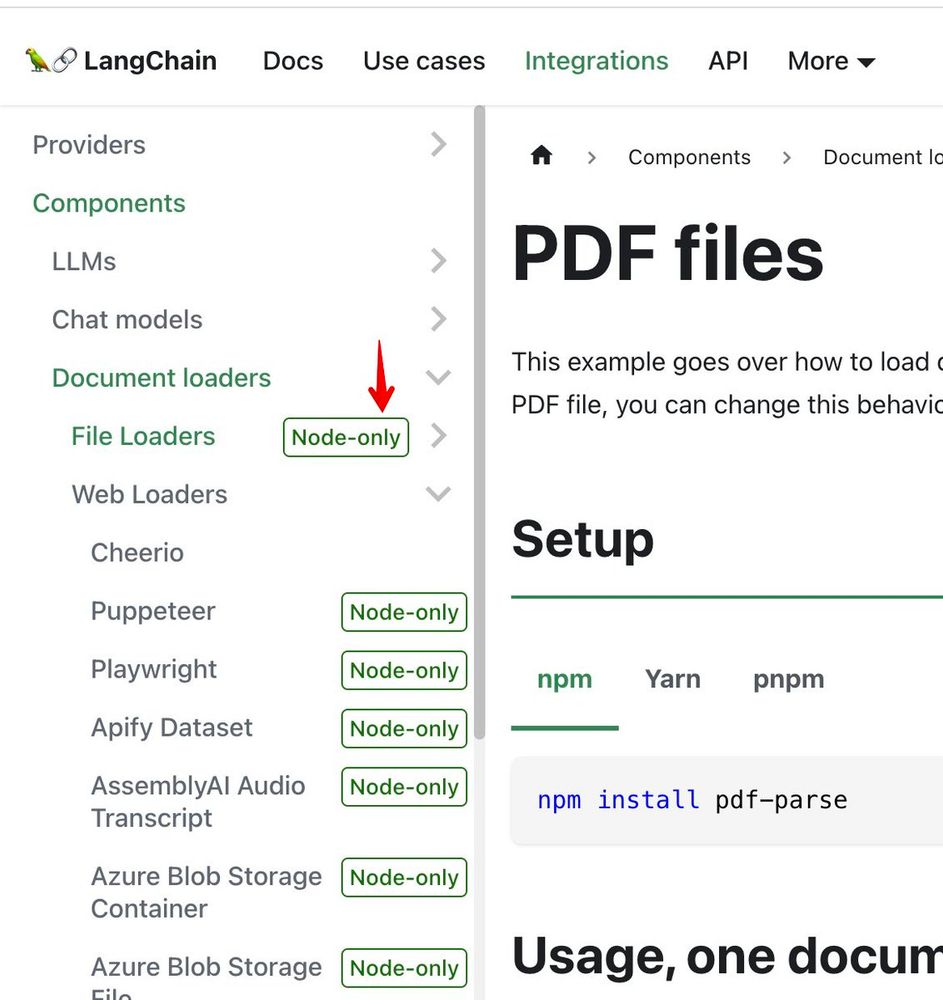Viewport: 943px width, 1000px height.
Task: Select Document loaders in the sidebar
Action: [x=162, y=378]
